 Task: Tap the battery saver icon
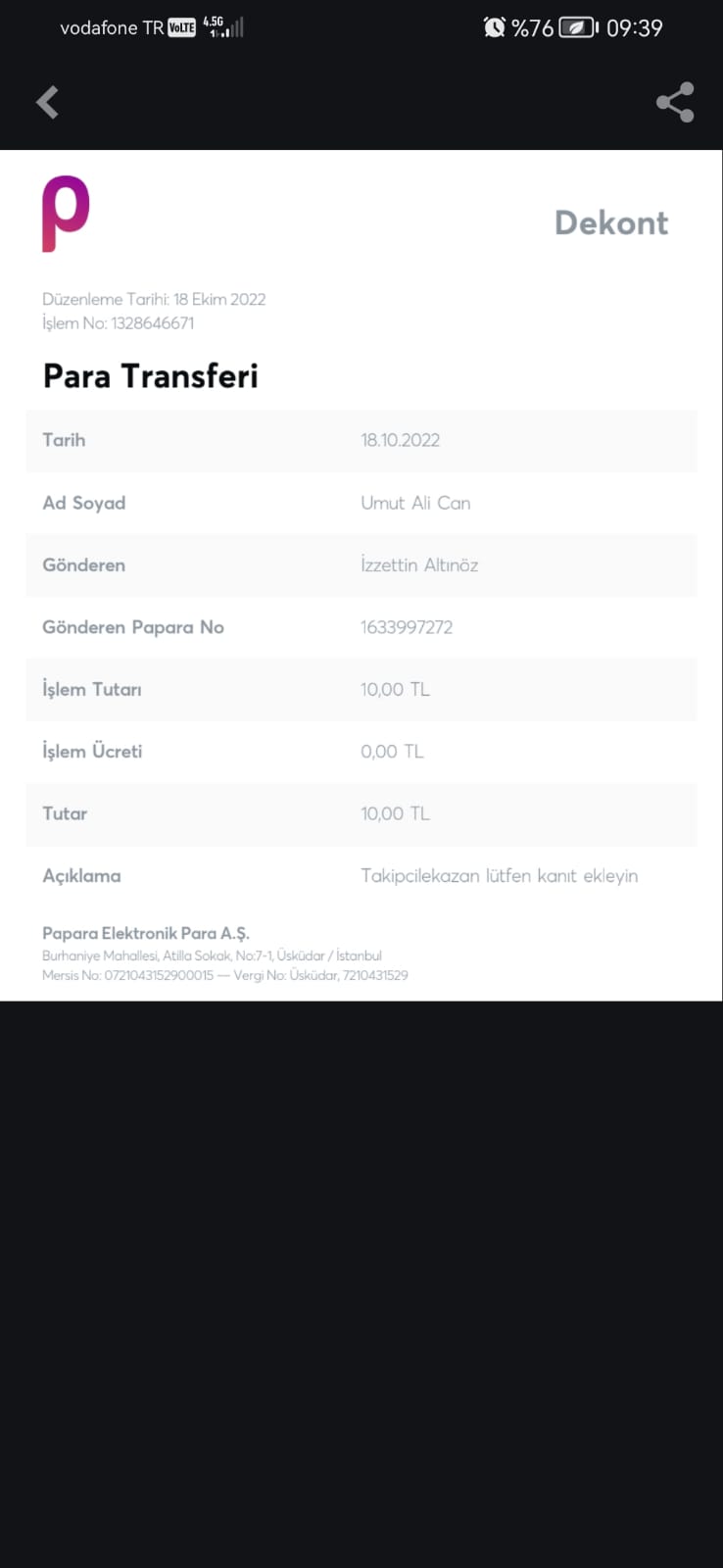pyautogui.click(x=576, y=27)
